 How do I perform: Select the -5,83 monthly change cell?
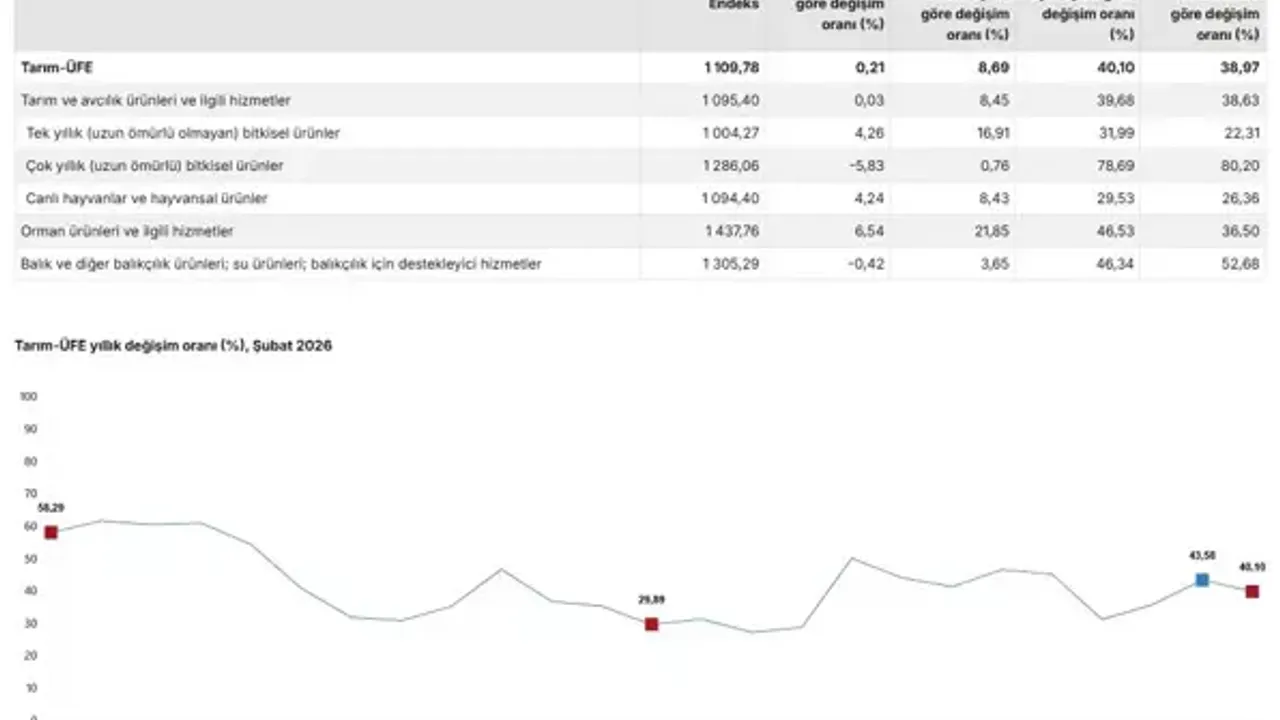click(866, 166)
